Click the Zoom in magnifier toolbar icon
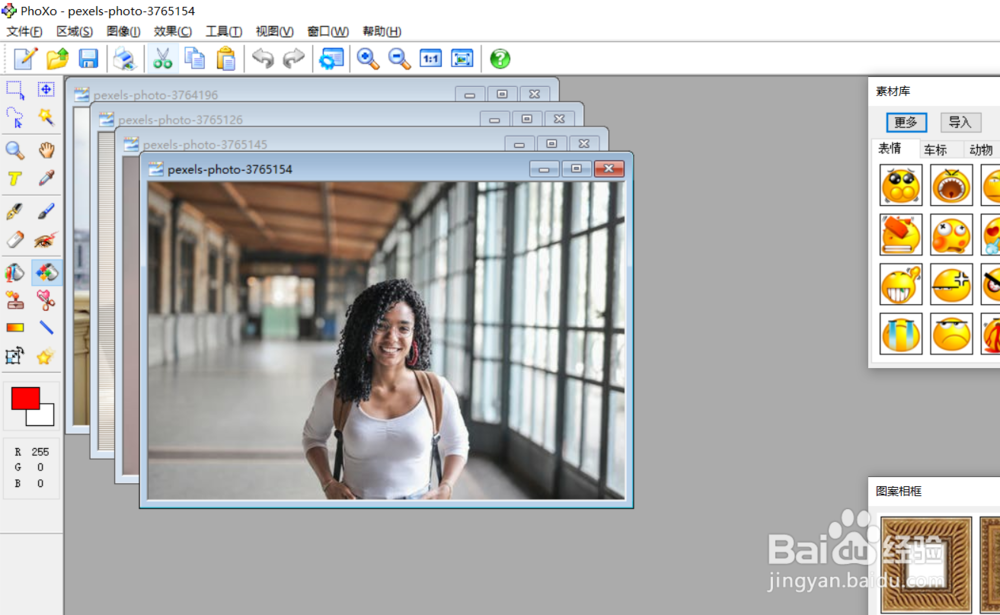Screen dimensions: 1000x615 [368, 59]
